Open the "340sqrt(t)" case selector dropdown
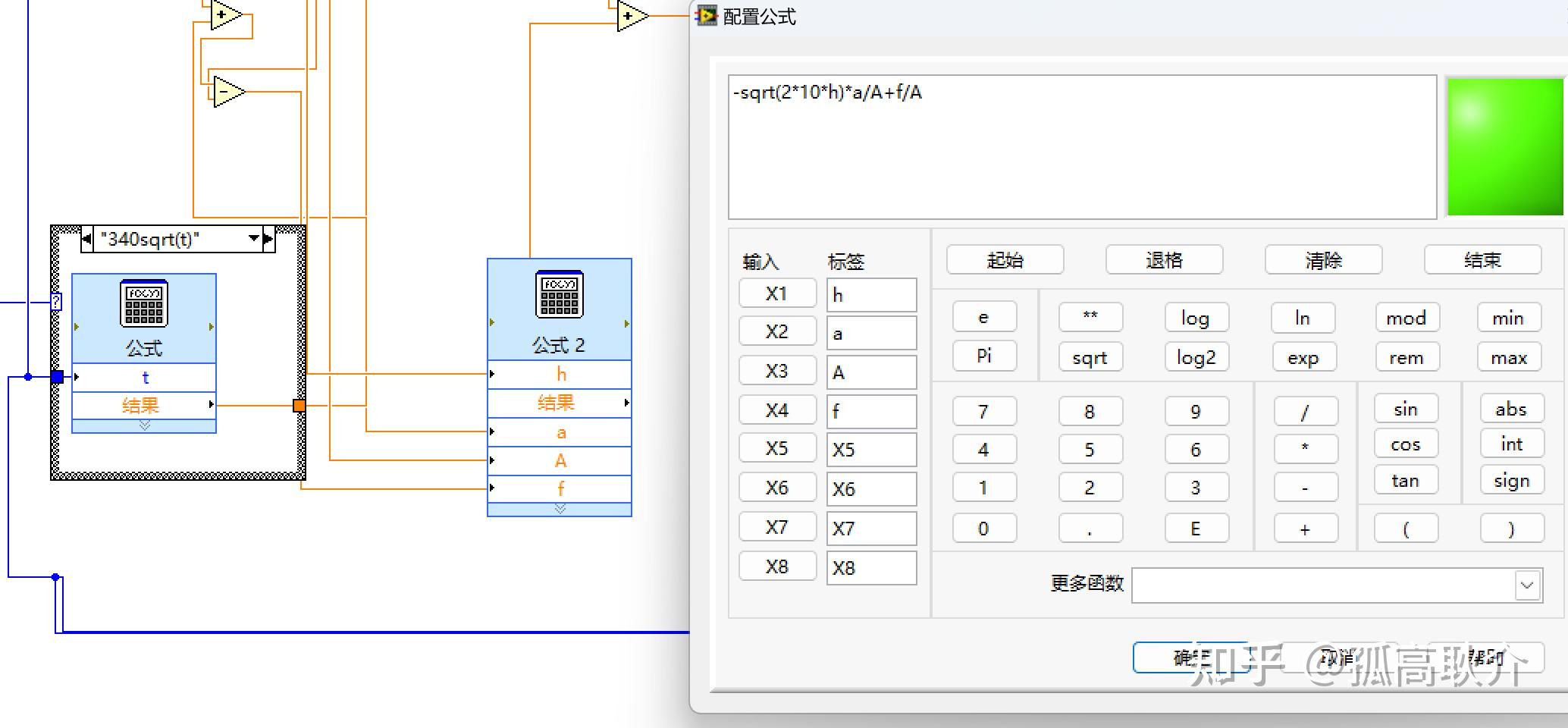The width and height of the screenshot is (1568, 728). tap(254, 237)
